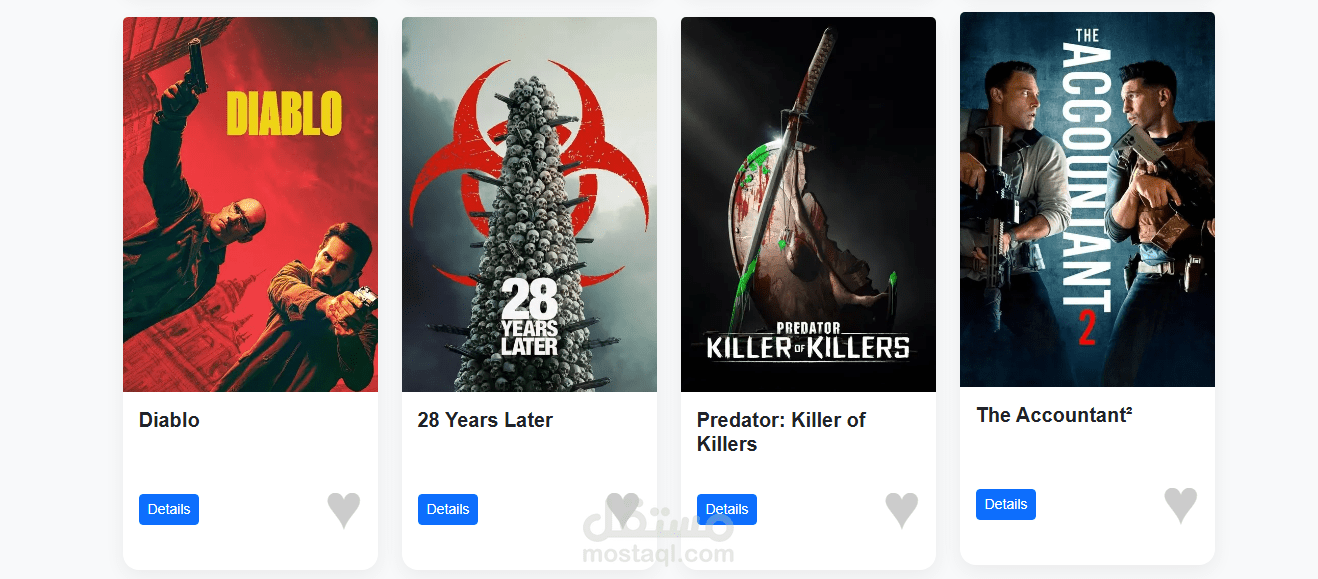Click the Predator Killer of Killers poster
This screenshot has height=579, width=1318.
click(x=808, y=204)
